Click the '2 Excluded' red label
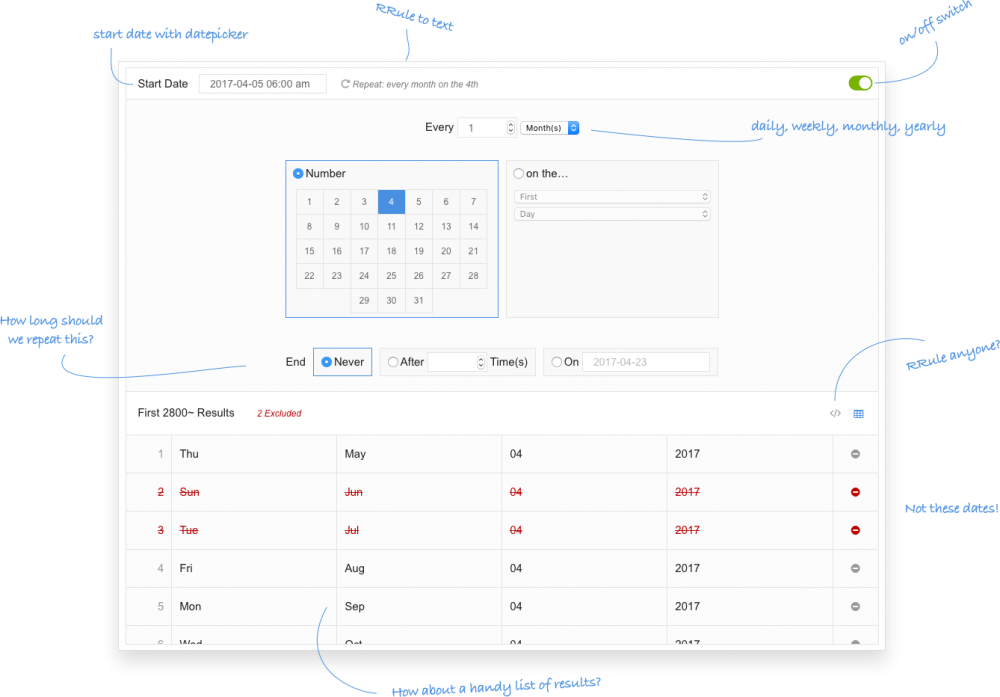Image resolution: width=1000 pixels, height=697 pixels. click(279, 413)
